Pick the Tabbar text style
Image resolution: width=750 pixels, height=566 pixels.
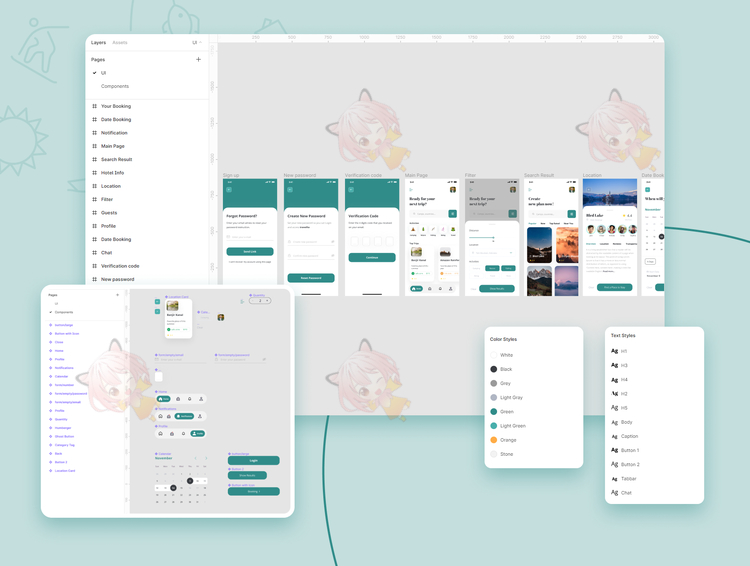pyautogui.click(x=624, y=478)
